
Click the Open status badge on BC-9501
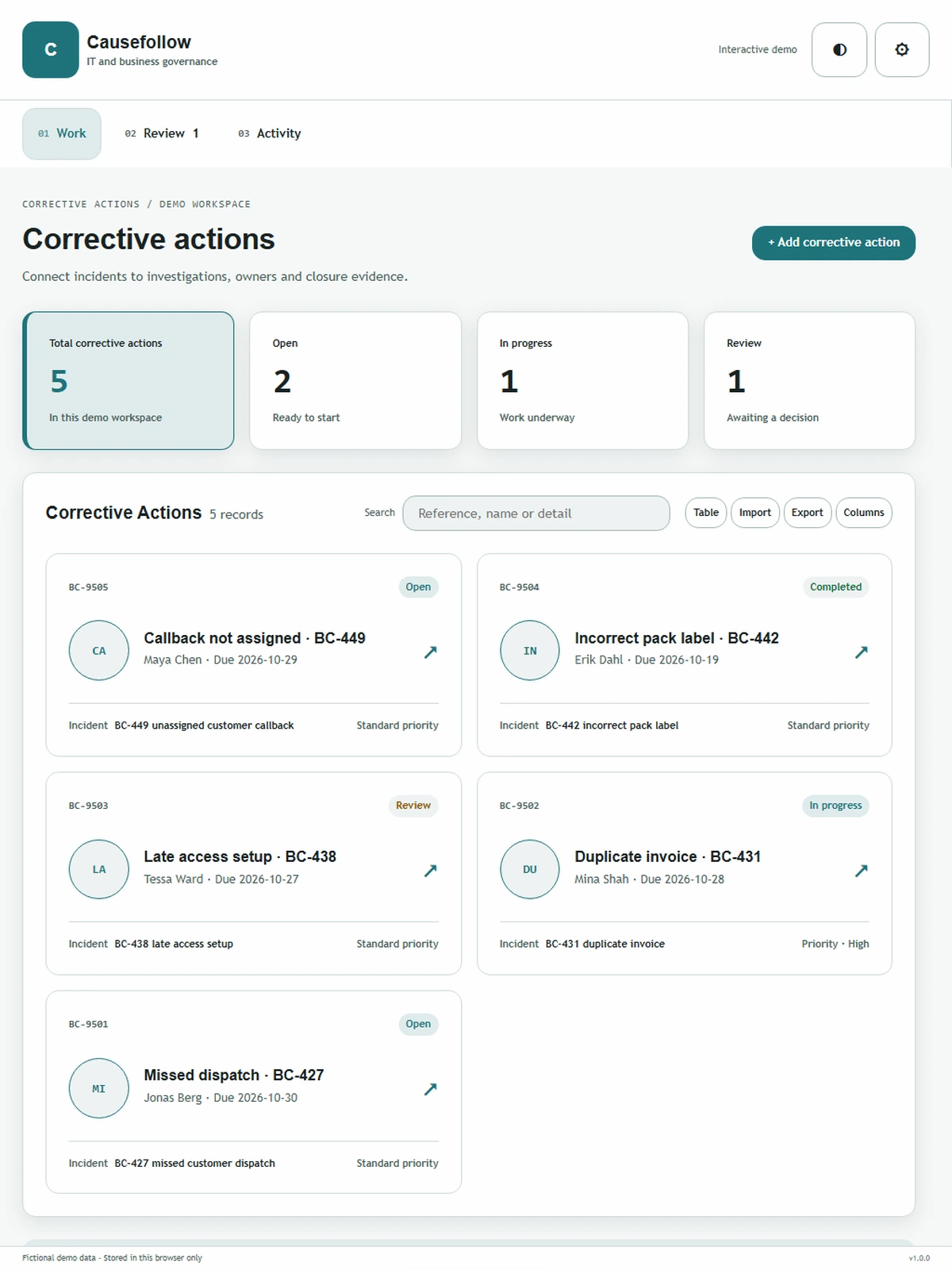coord(418,1024)
